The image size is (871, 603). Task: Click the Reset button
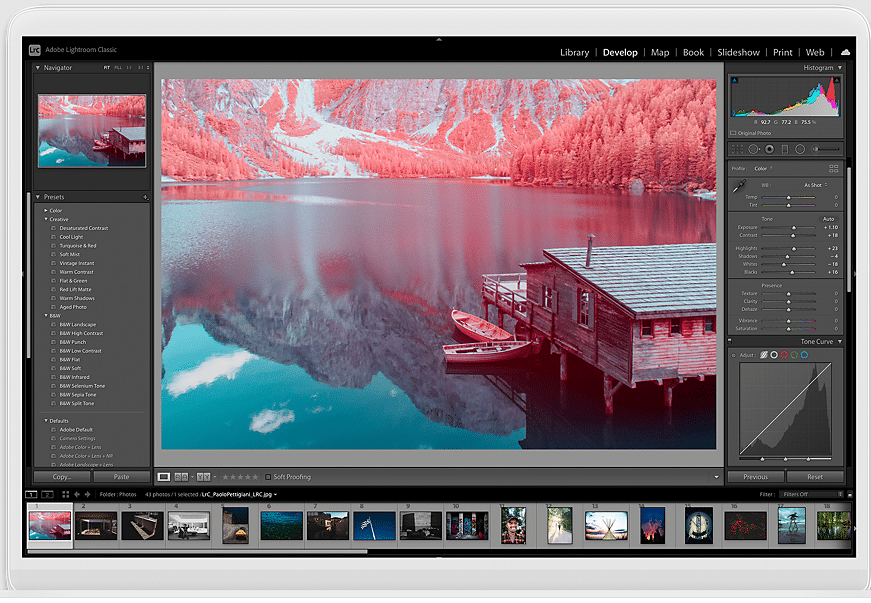[x=815, y=477]
